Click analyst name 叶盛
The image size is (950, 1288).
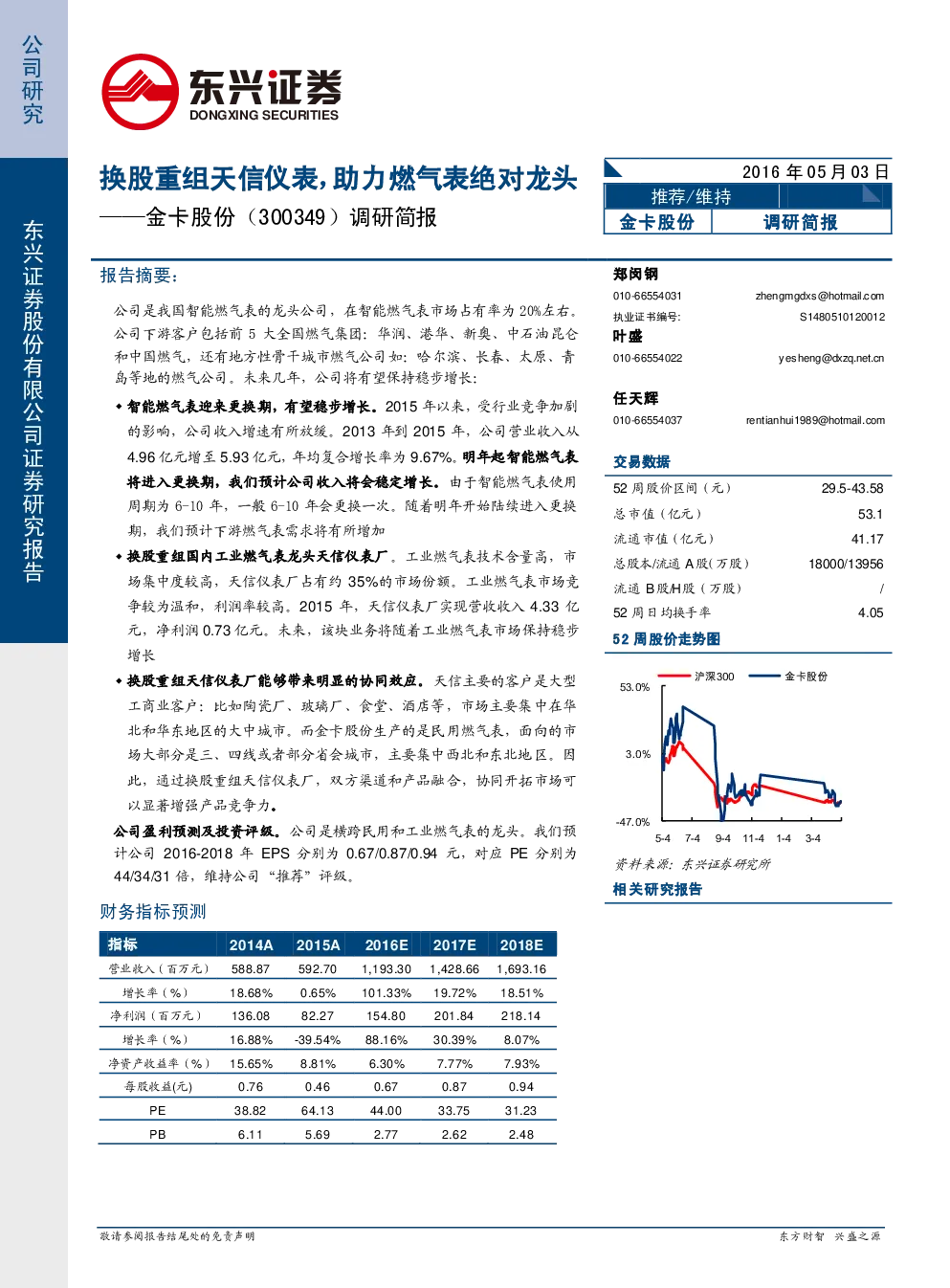(628, 336)
